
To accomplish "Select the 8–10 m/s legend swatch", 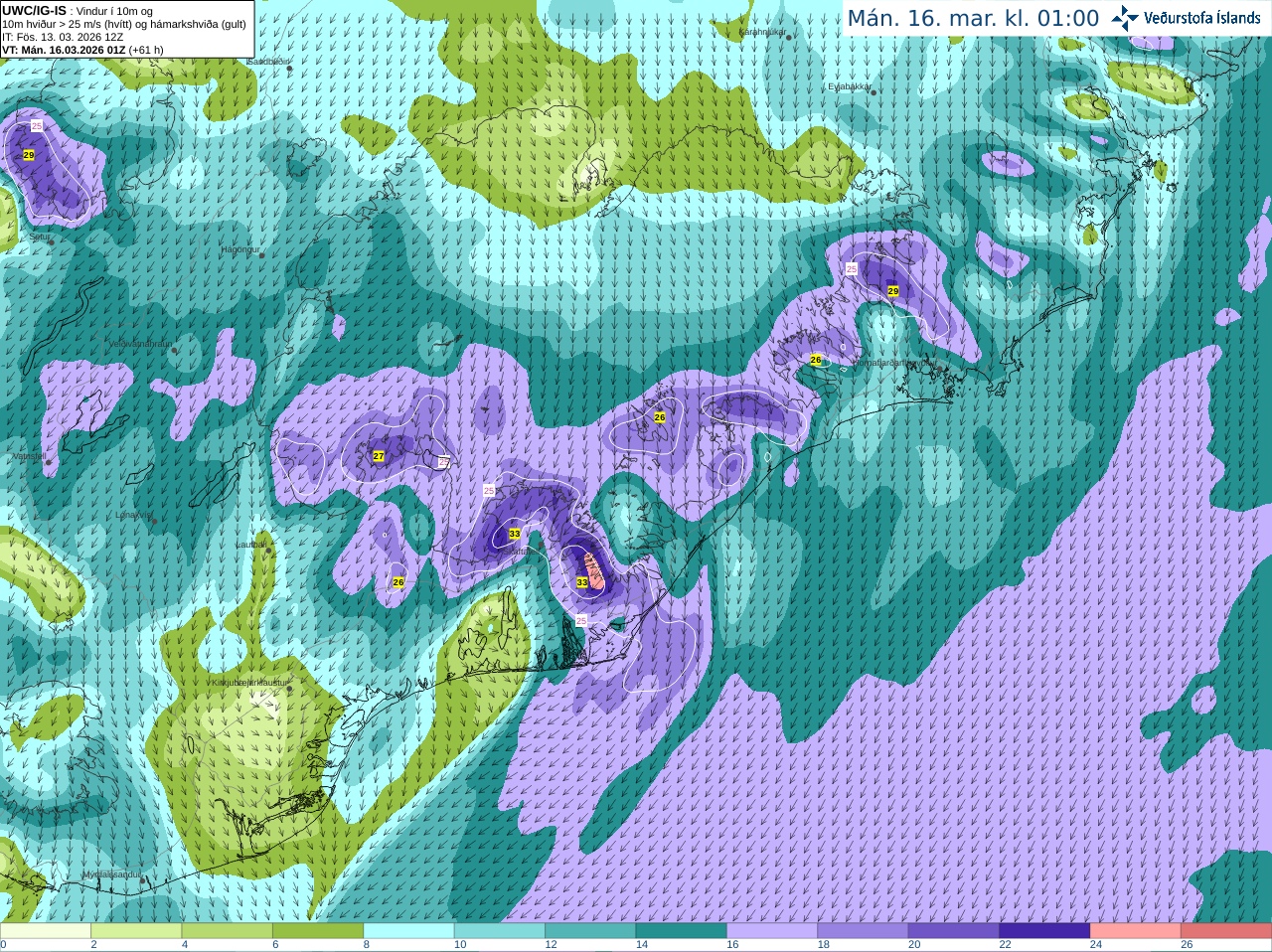I will click(x=409, y=931).
